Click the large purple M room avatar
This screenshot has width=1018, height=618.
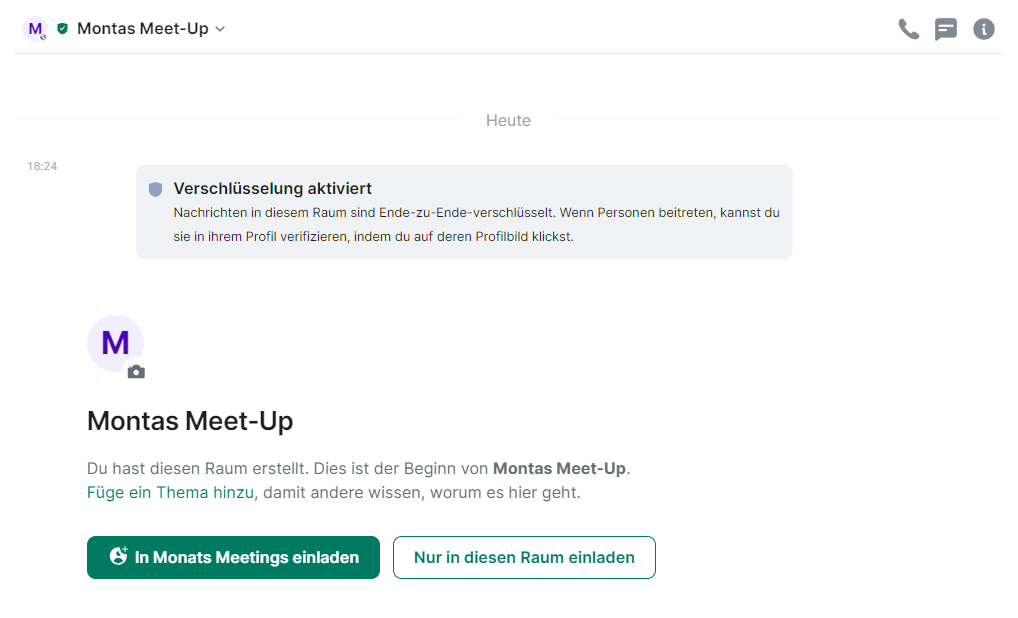coord(115,343)
